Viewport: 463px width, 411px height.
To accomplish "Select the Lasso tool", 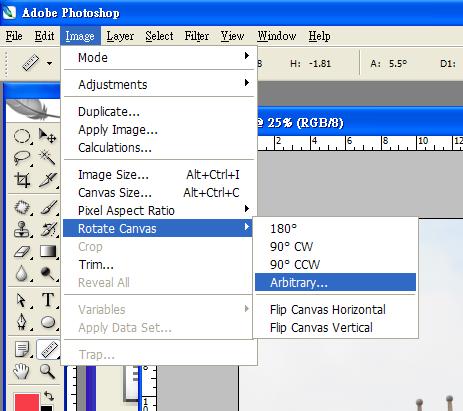I will pos(22,158).
